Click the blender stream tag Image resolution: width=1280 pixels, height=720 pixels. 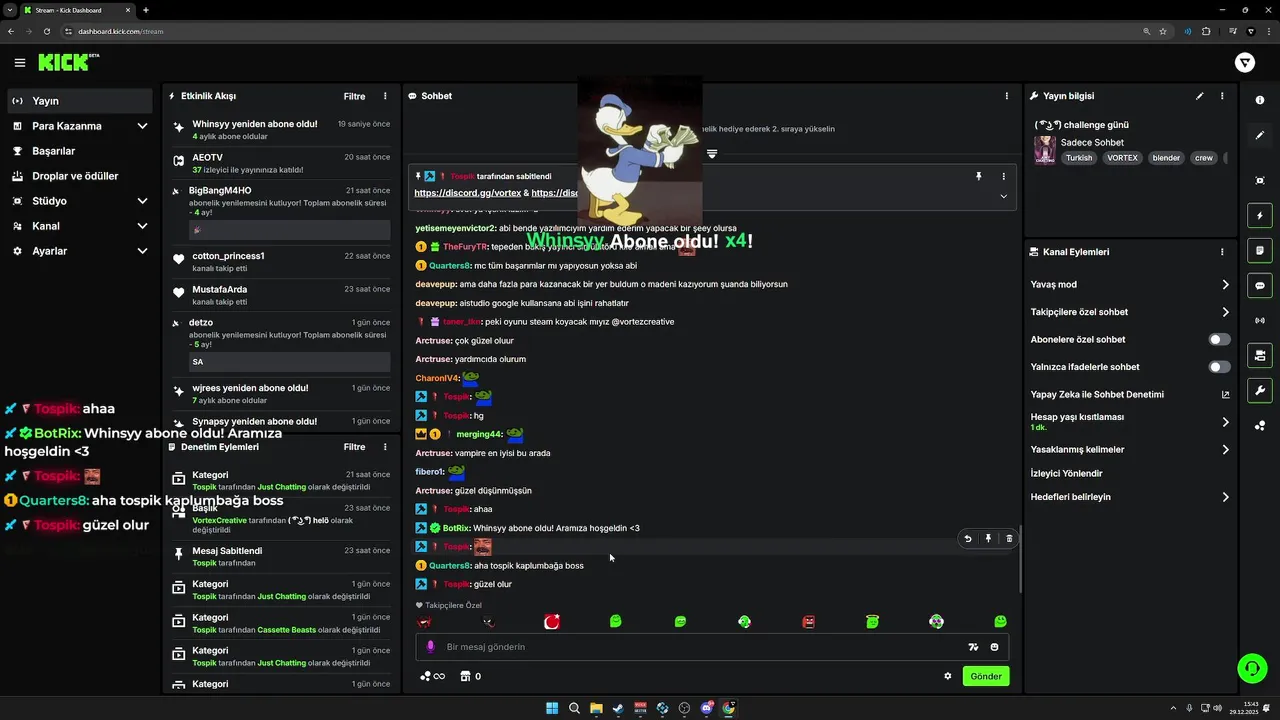1166,158
